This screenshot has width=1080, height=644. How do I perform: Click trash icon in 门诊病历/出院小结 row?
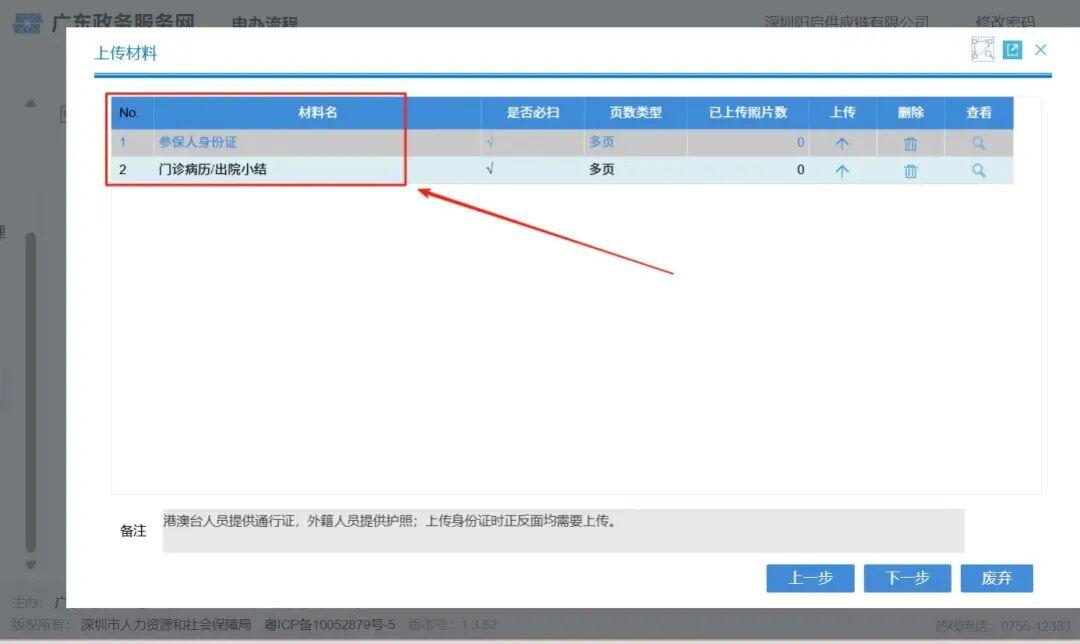pyautogui.click(x=910, y=171)
